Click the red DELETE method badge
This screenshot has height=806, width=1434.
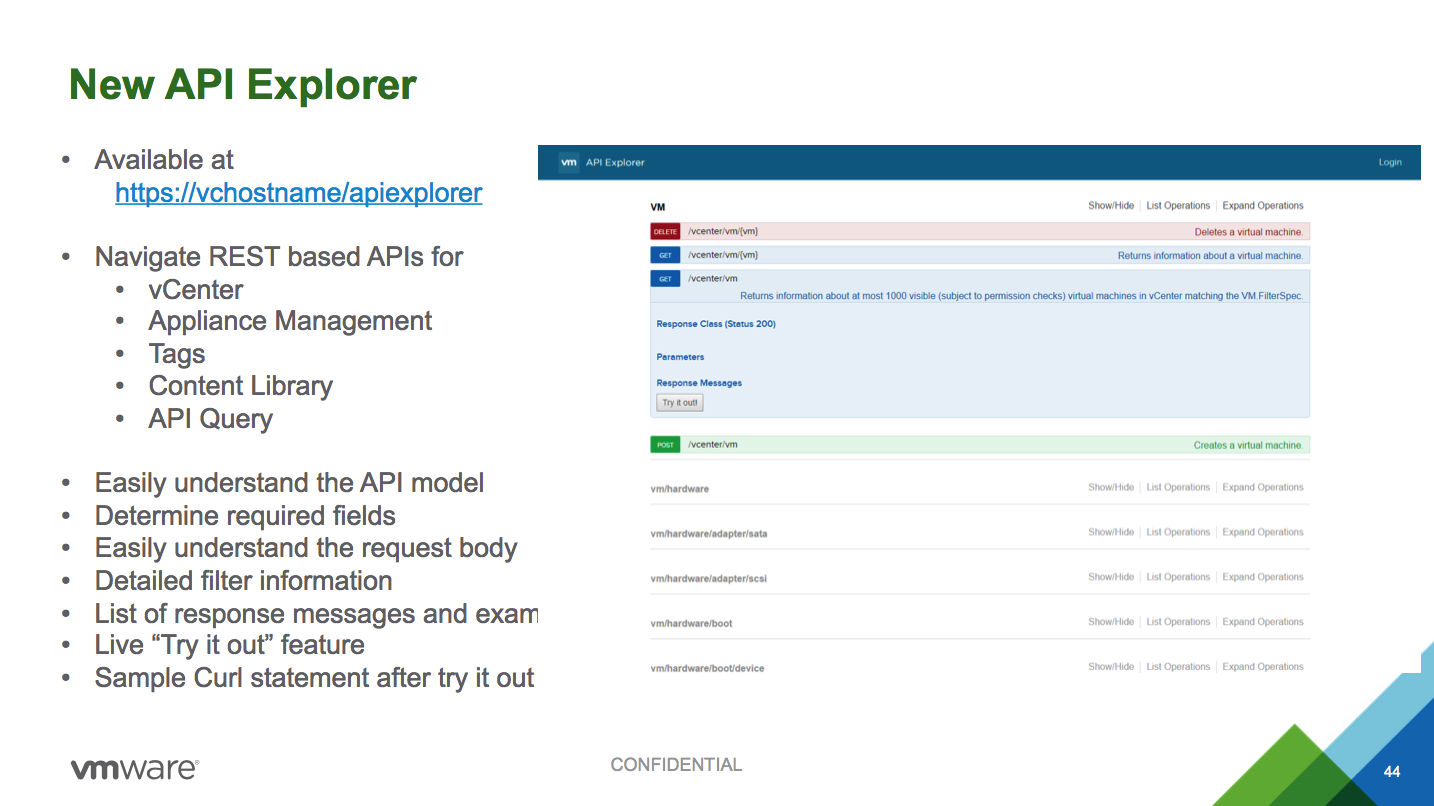(665, 232)
